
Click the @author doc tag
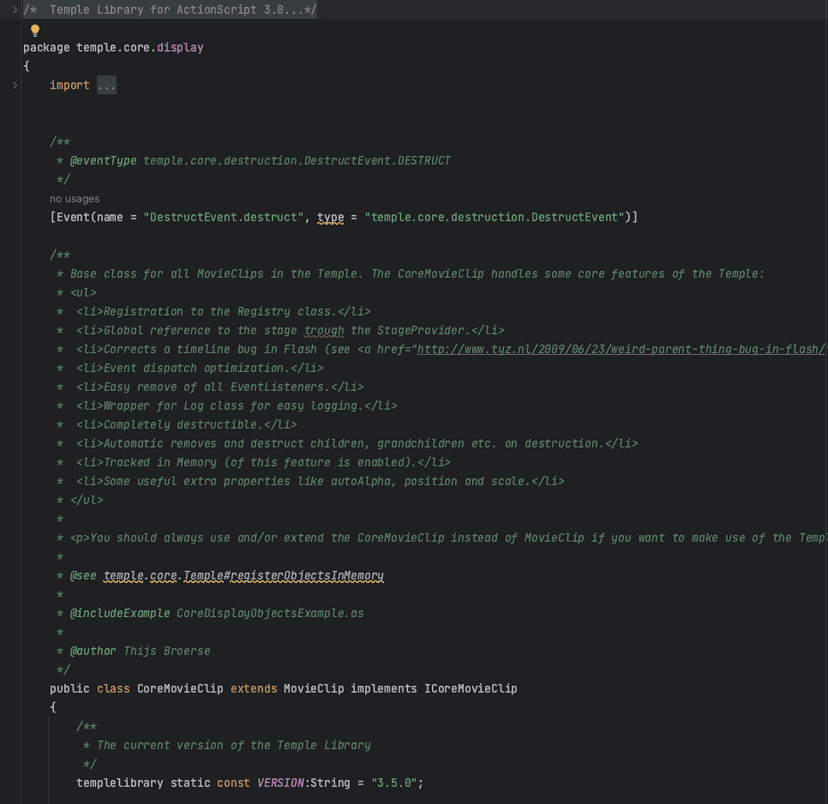[93, 651]
